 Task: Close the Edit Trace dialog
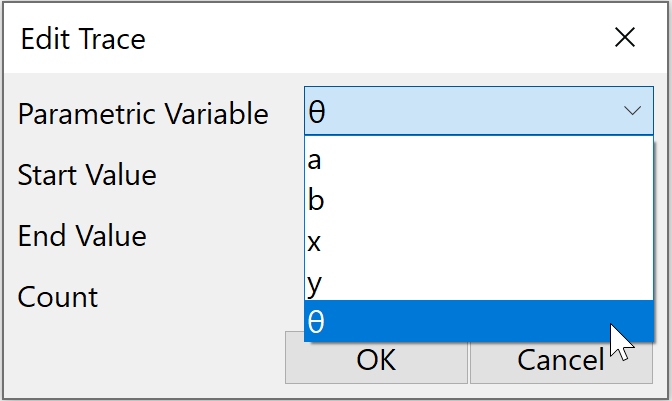tap(625, 38)
